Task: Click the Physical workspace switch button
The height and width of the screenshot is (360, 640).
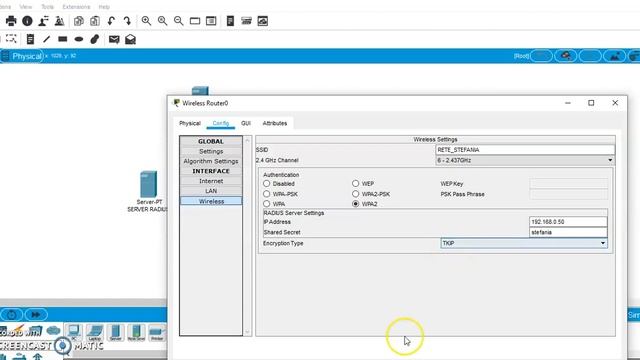Action: click(22, 56)
